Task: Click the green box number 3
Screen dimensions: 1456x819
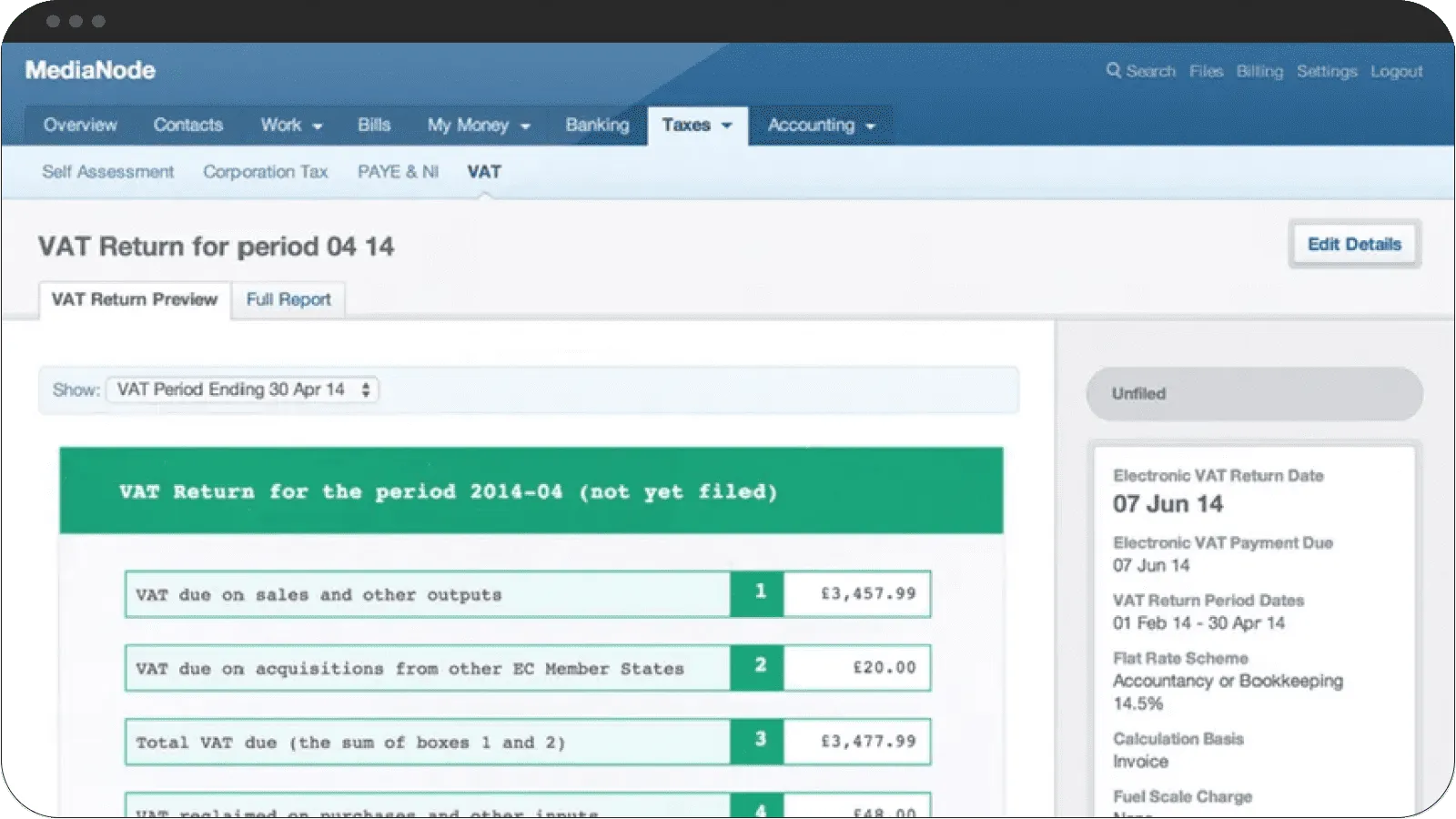Action: 757,741
